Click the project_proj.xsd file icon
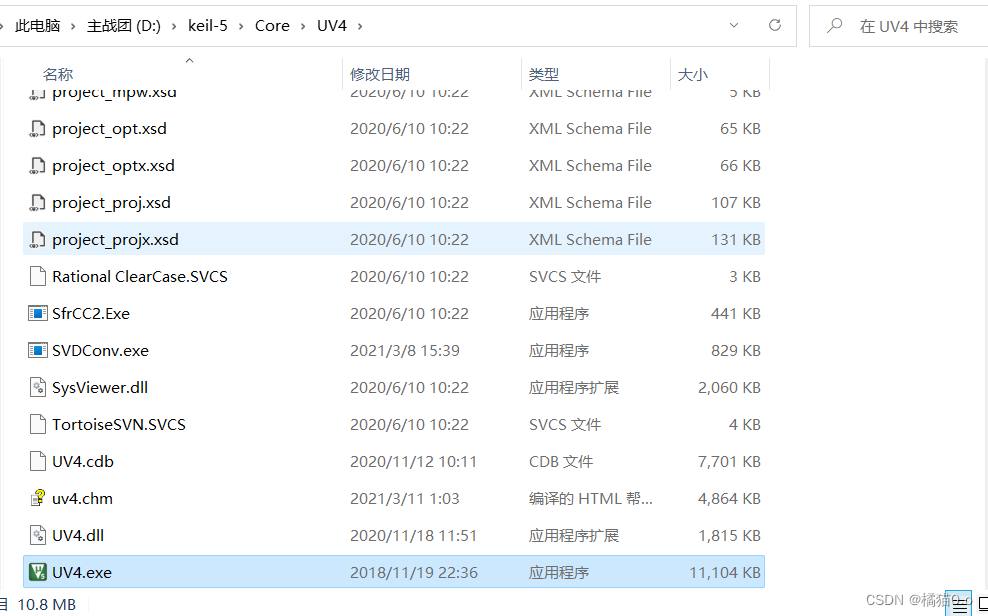This screenshot has height=616, width=988. pos(38,203)
